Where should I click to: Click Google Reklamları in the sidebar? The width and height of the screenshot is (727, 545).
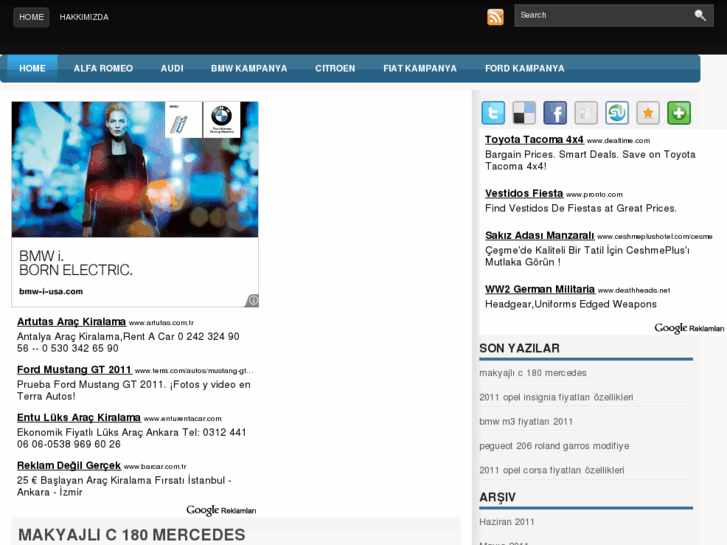click(x=689, y=328)
